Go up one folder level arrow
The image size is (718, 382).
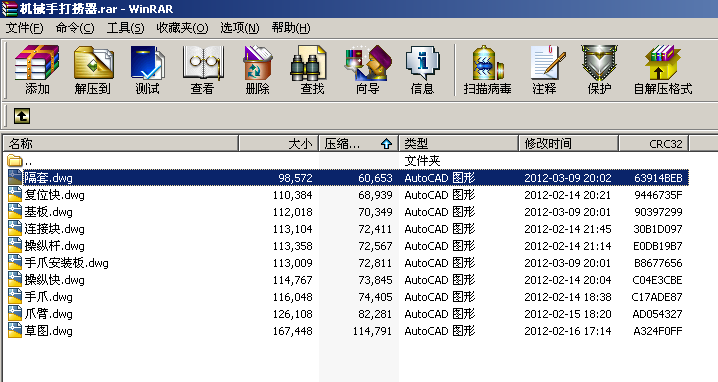(x=22, y=116)
